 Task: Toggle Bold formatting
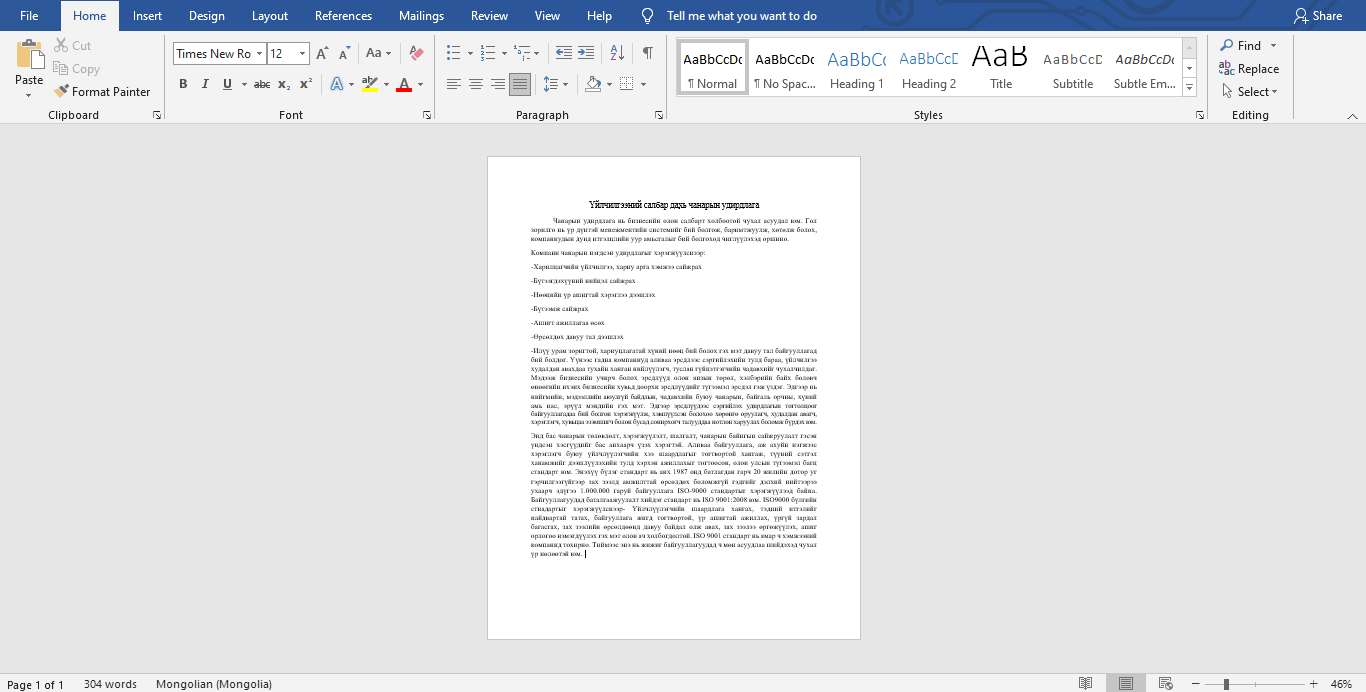click(183, 84)
